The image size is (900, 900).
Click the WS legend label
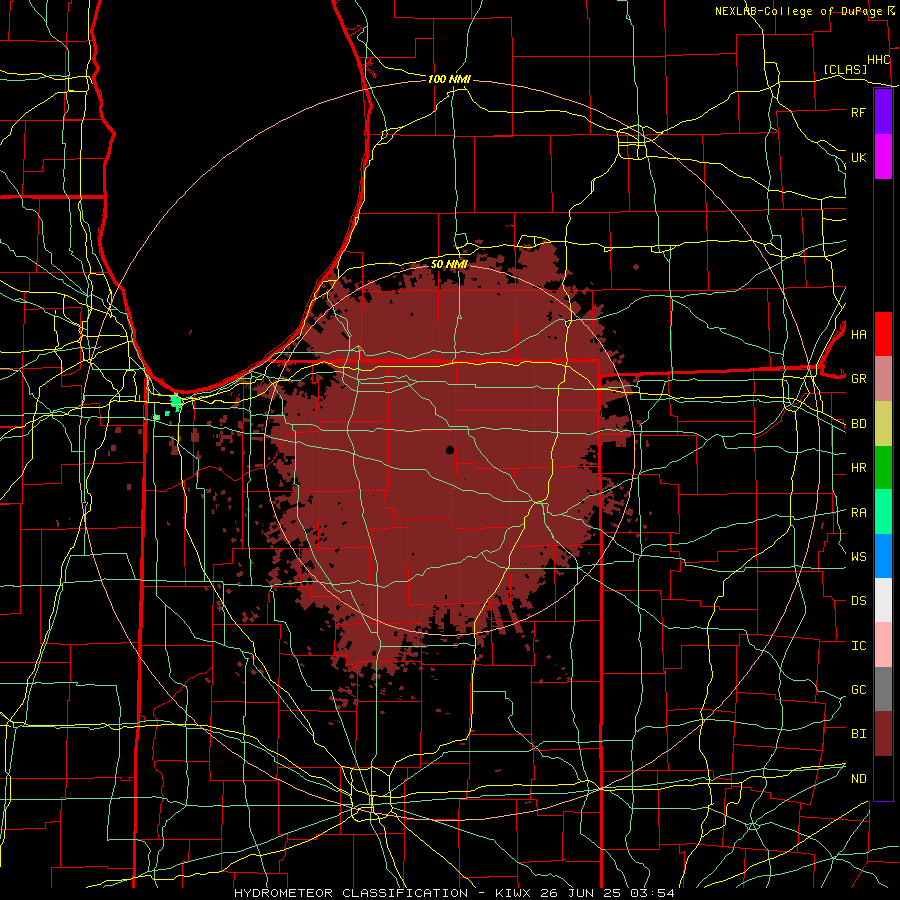(859, 557)
